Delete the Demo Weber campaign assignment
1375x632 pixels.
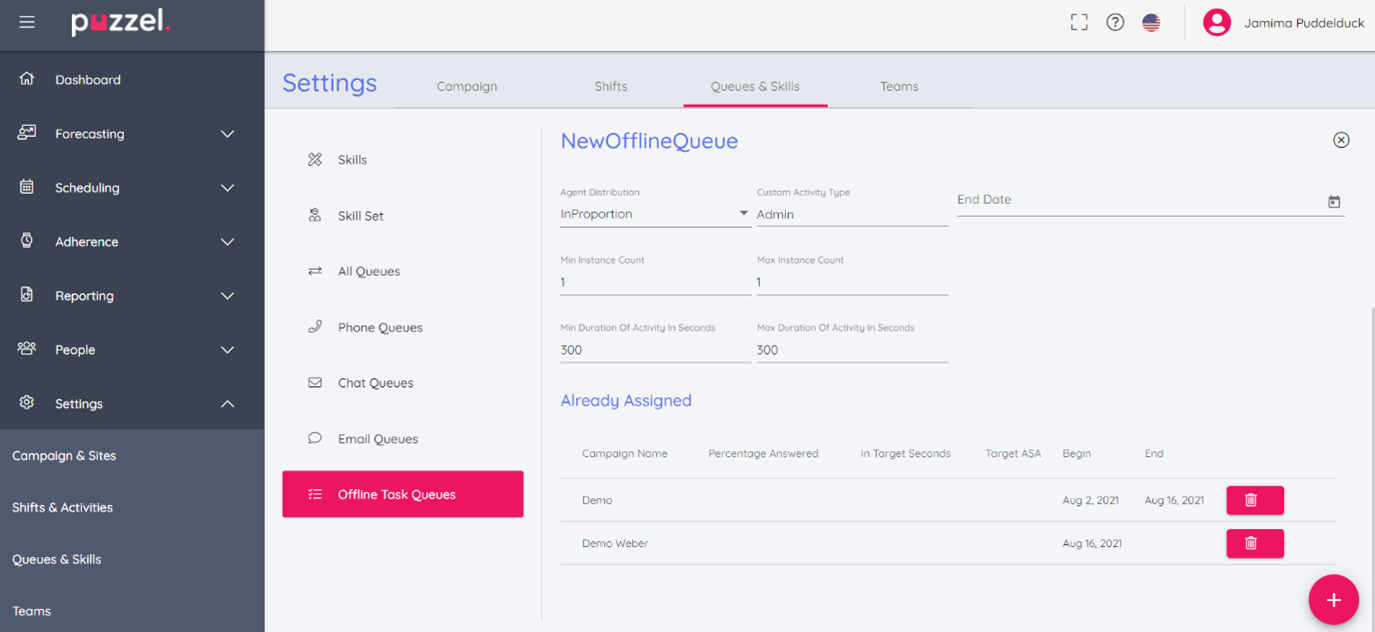tap(1254, 543)
